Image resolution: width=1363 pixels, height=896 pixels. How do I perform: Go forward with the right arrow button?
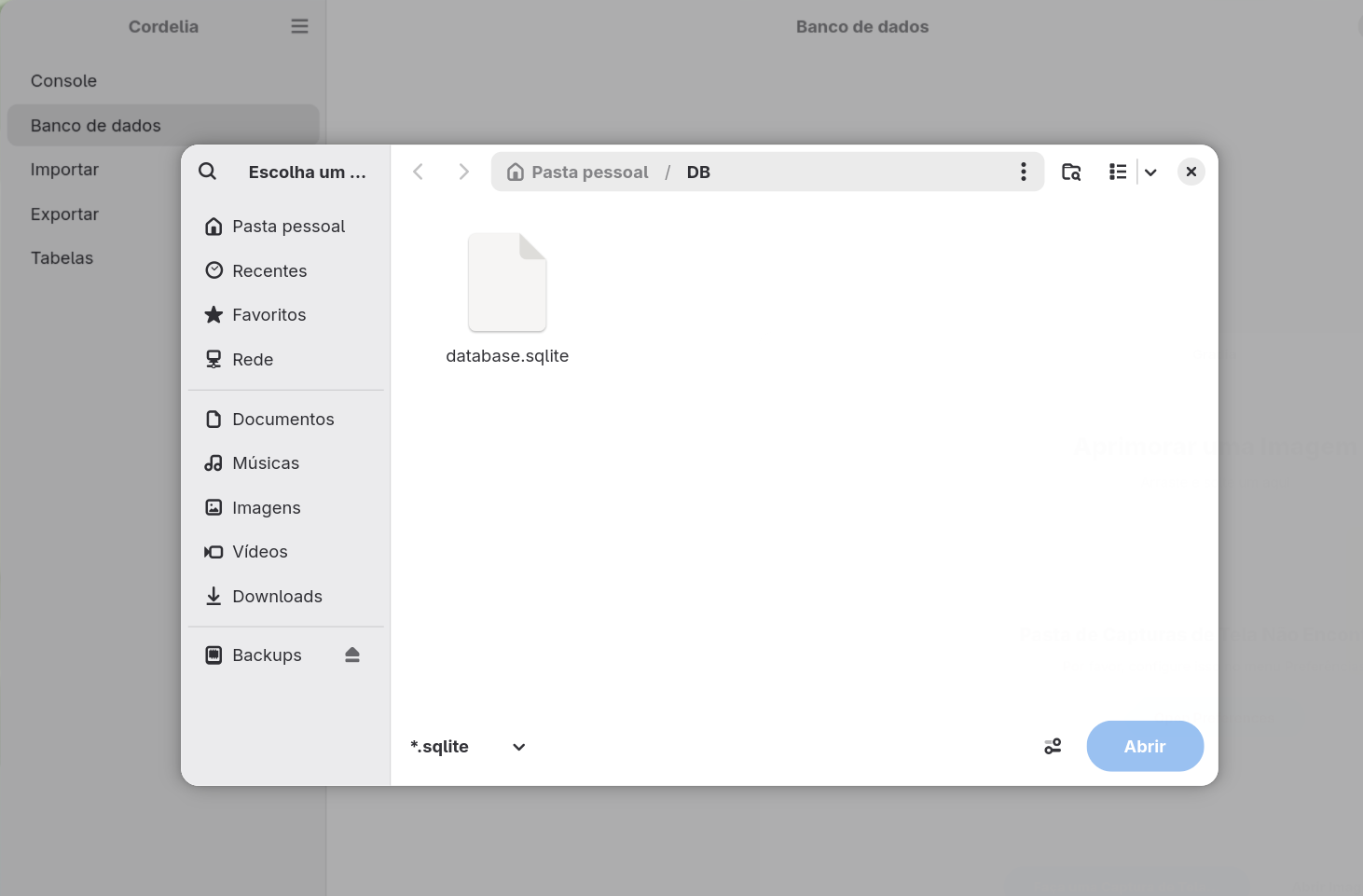click(463, 172)
